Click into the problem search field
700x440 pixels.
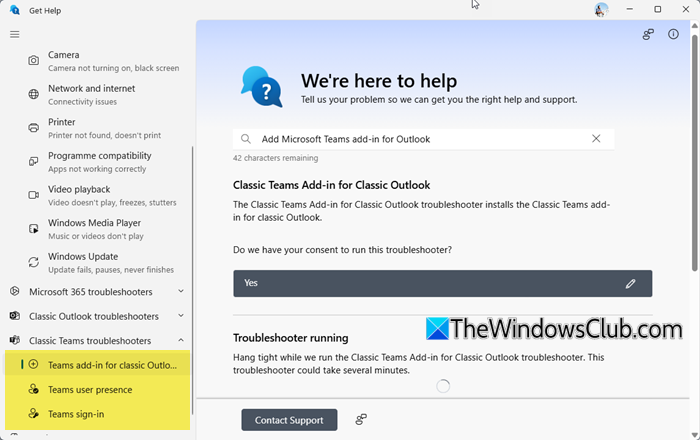(x=422, y=139)
